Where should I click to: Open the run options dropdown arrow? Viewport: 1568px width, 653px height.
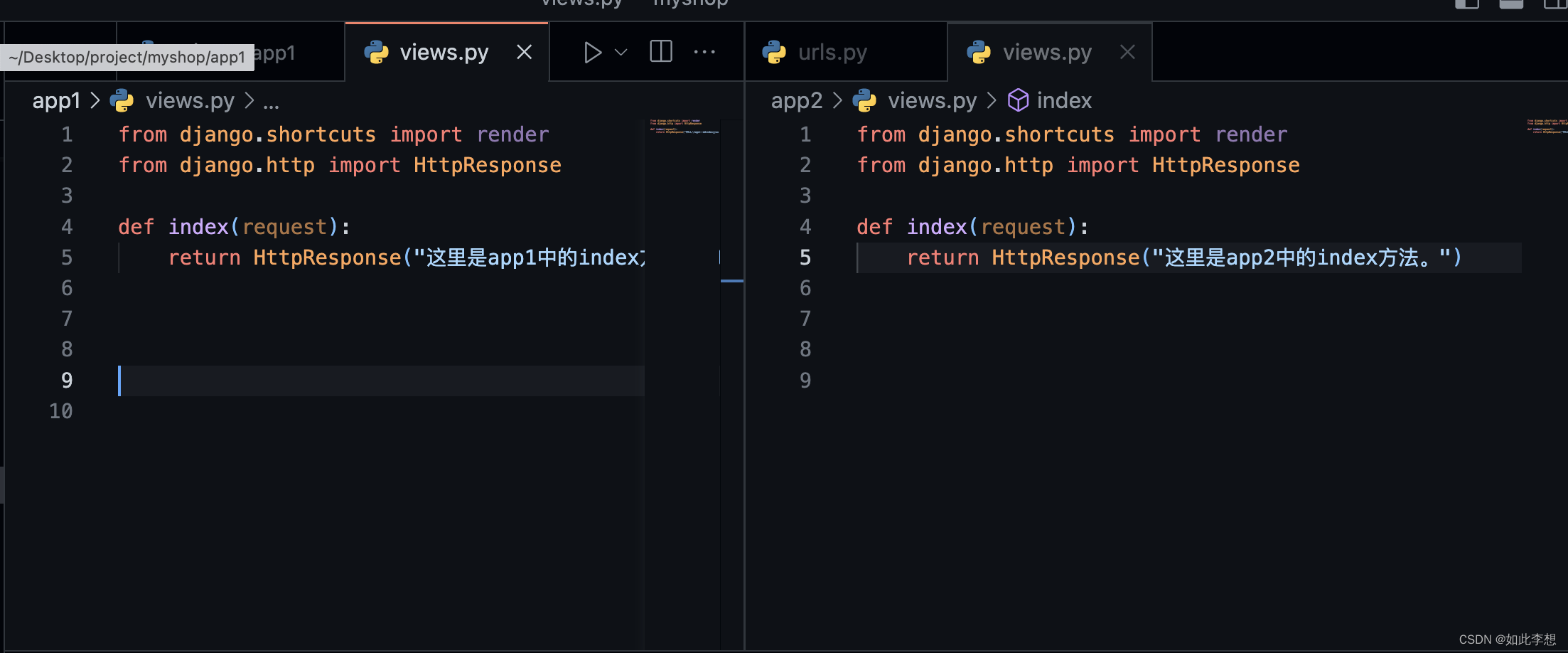[x=621, y=52]
